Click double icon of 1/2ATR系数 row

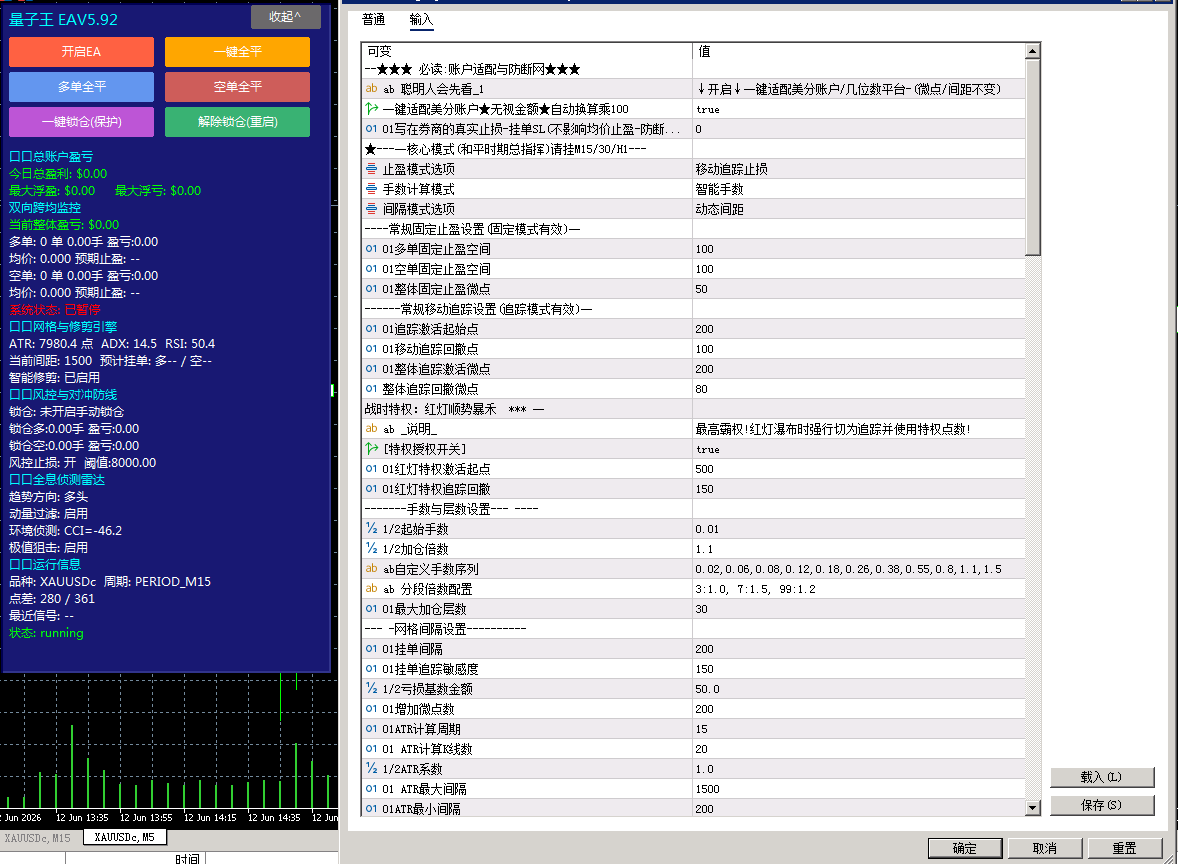tap(371, 769)
